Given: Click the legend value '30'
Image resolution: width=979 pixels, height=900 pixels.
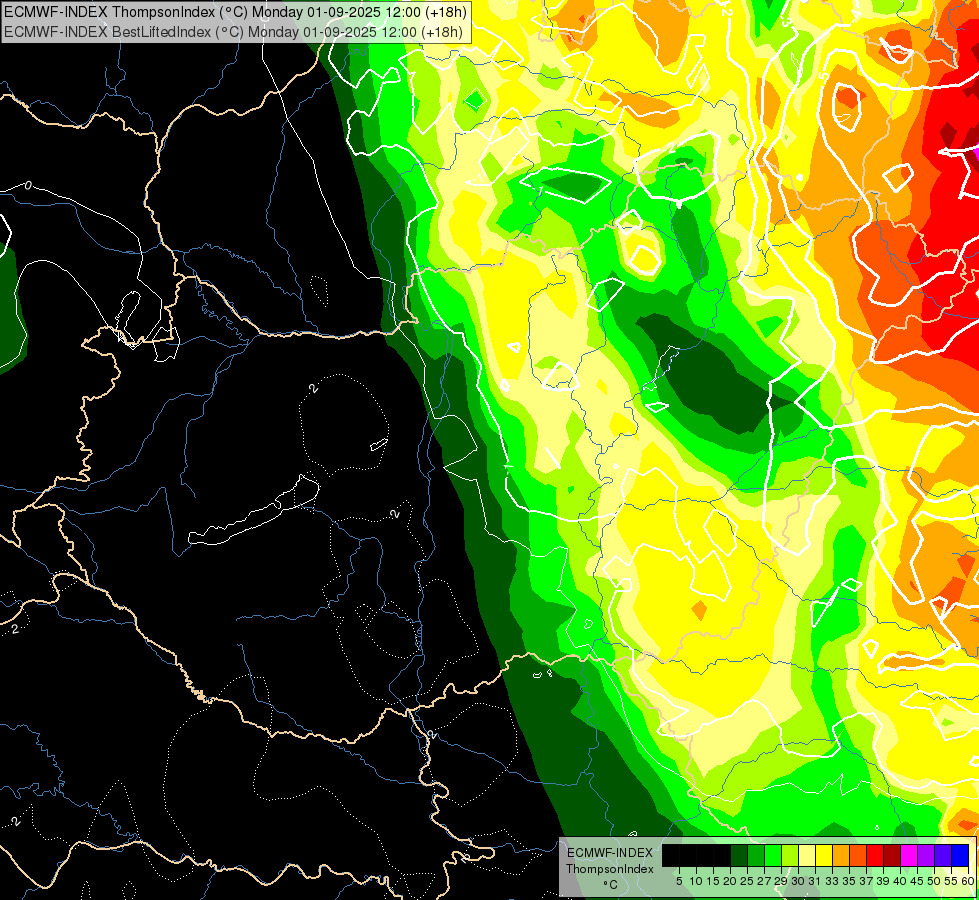Looking at the screenshot, I should [798, 881].
